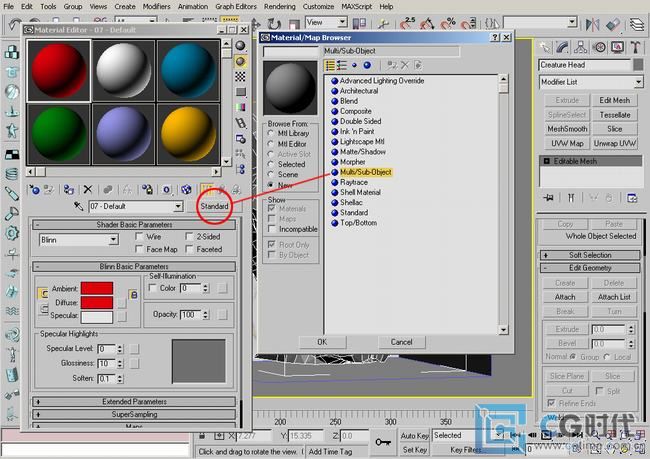Click the red Diffuse color swatch

point(97,302)
